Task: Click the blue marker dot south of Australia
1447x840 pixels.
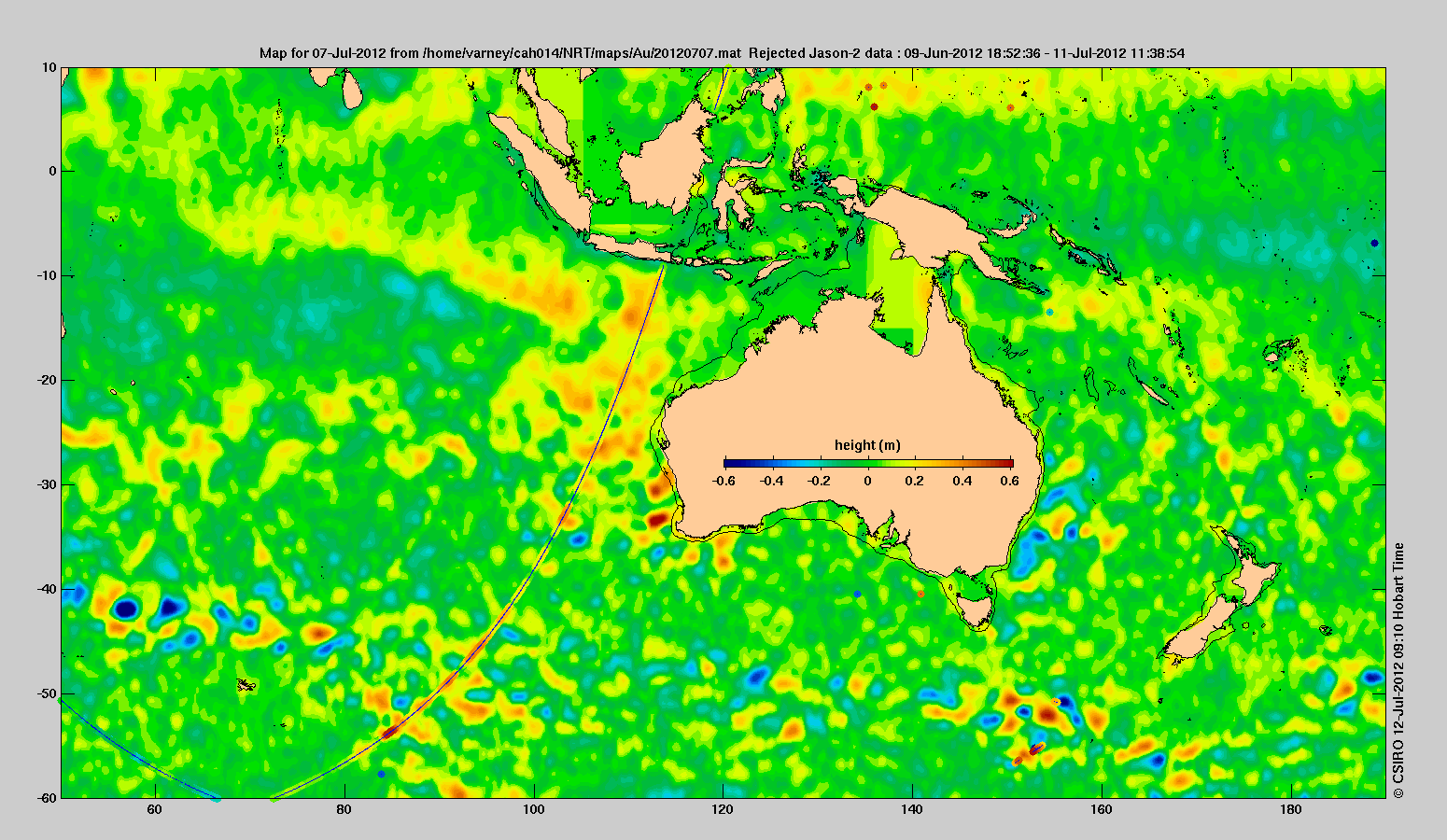Action: click(x=857, y=595)
